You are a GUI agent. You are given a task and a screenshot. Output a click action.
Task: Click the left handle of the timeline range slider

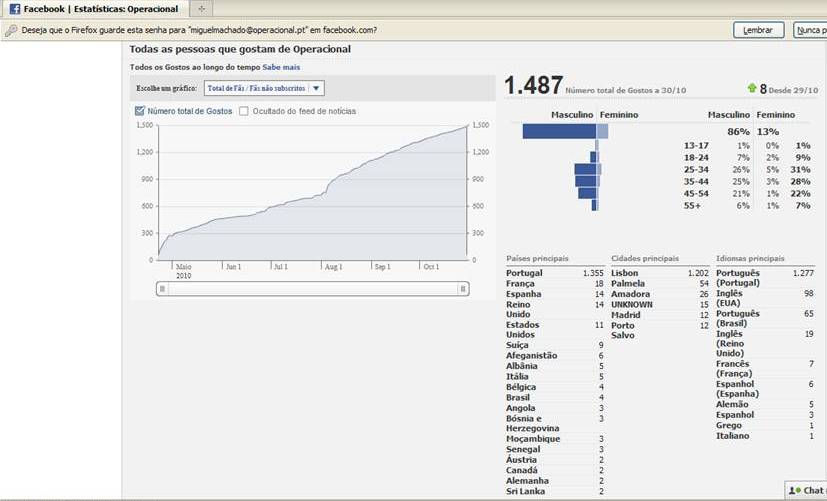tap(162, 288)
